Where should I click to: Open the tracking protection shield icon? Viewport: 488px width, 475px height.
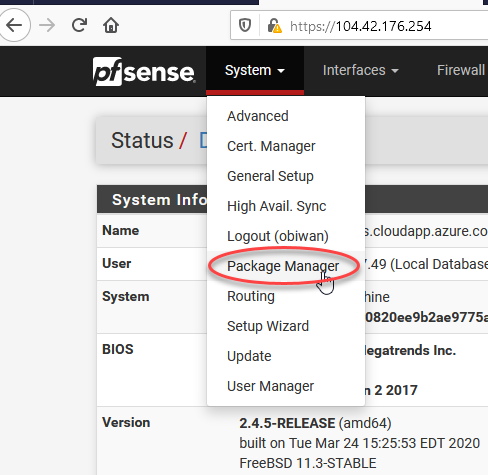point(245,25)
